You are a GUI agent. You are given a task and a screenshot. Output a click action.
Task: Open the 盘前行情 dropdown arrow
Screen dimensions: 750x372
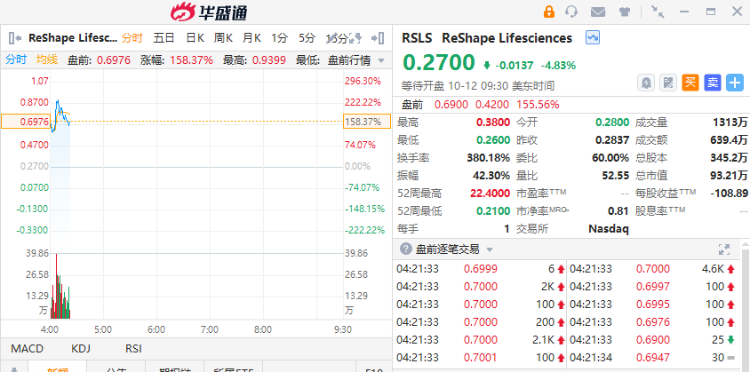point(381,61)
